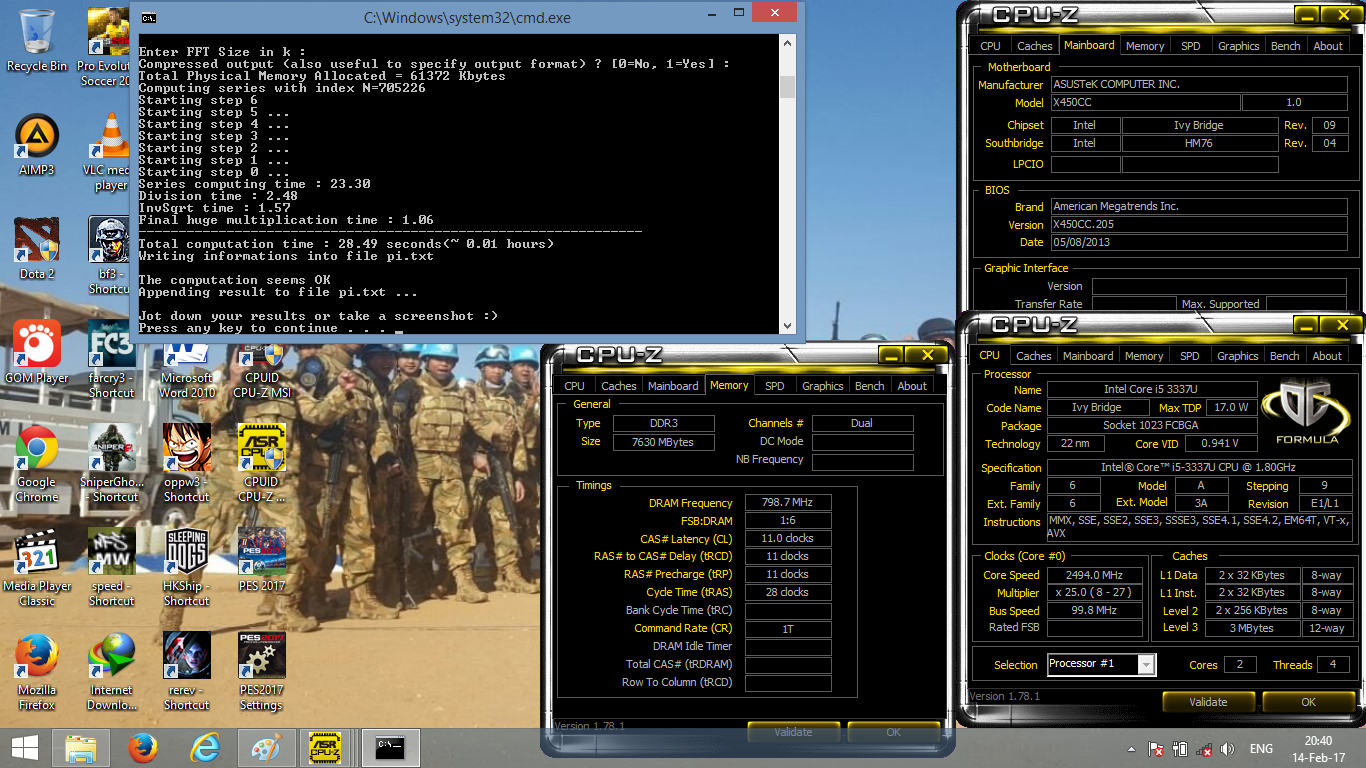
Task: Open Media Player Classic desktop icon
Action: click(37, 568)
